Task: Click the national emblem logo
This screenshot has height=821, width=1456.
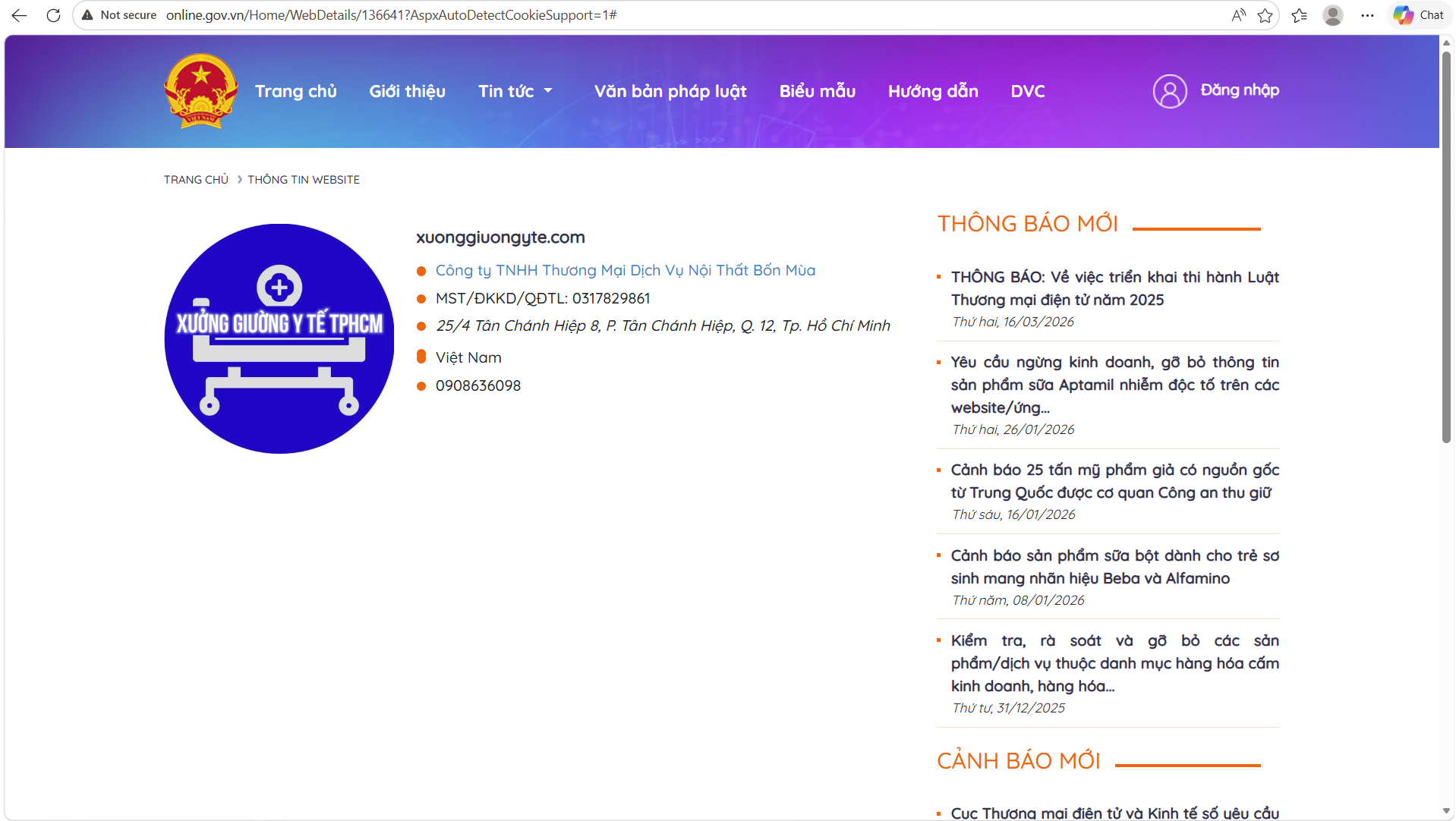Action: click(x=200, y=91)
